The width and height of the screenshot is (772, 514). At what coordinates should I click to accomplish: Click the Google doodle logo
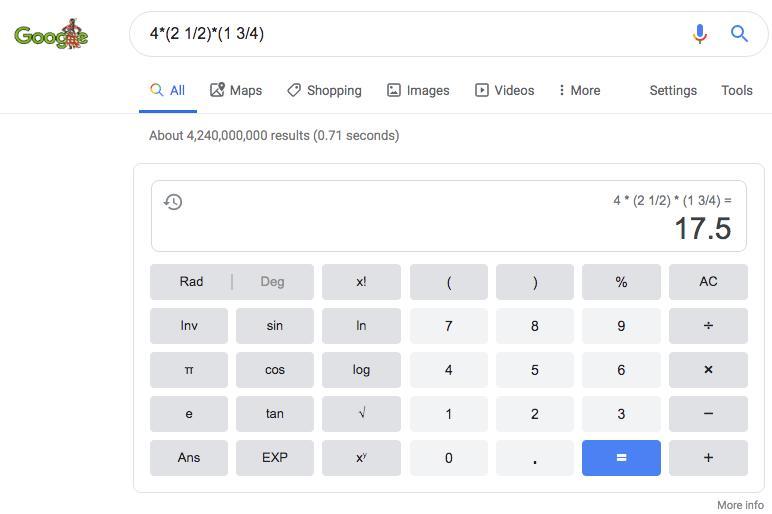[51, 35]
